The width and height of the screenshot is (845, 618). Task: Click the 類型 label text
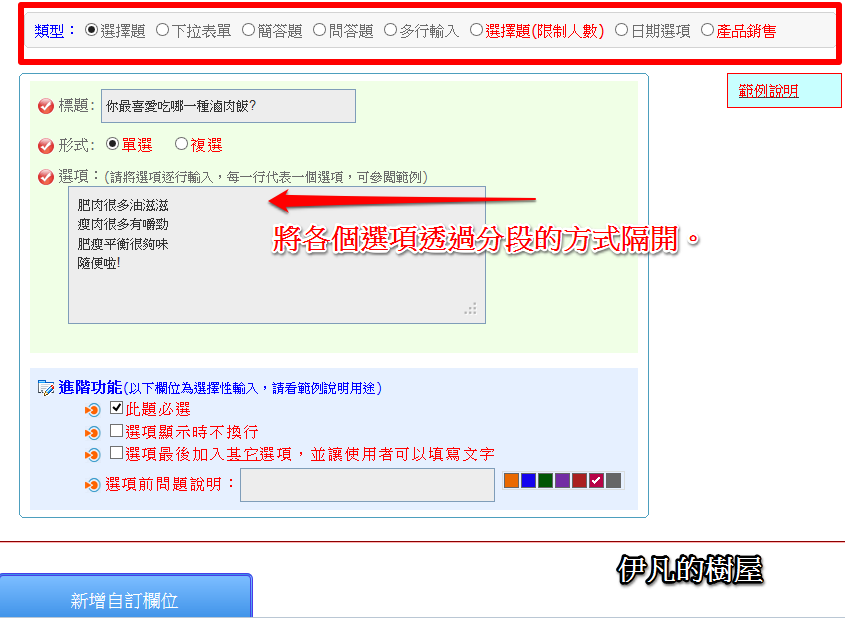pyautogui.click(x=49, y=31)
